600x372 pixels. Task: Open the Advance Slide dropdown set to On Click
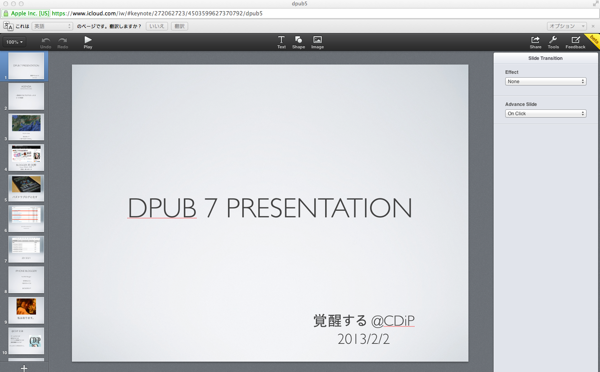(x=546, y=114)
